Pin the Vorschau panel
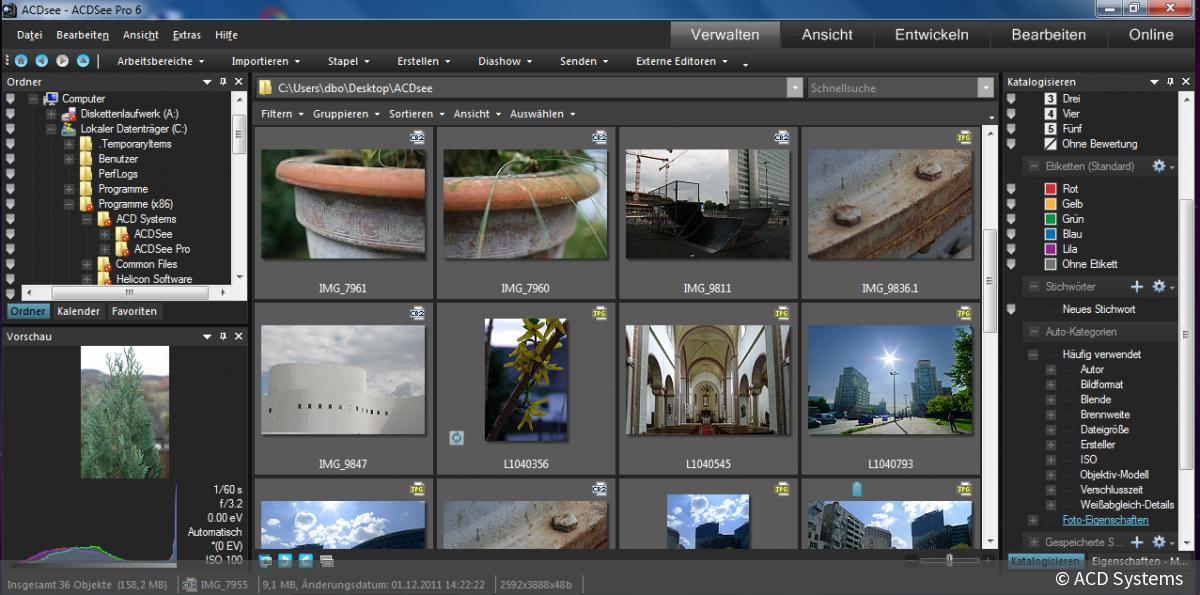Viewport: 1200px width, 595px height. 224,337
